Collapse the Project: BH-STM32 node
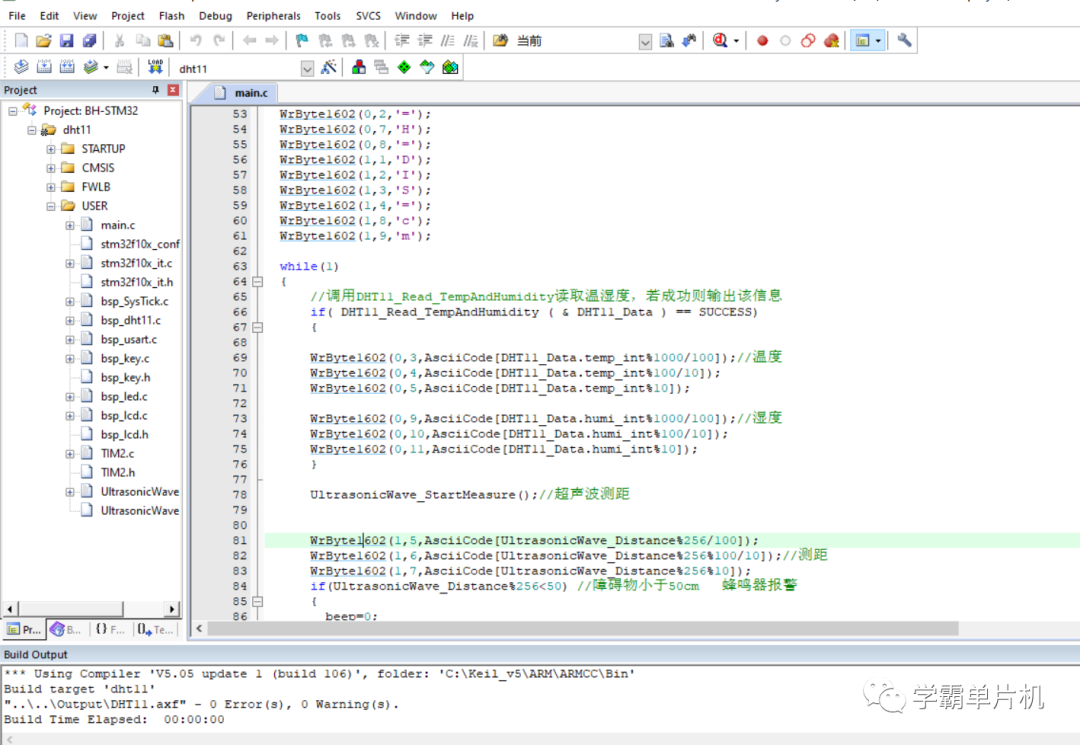The image size is (1080, 745). click(12, 110)
